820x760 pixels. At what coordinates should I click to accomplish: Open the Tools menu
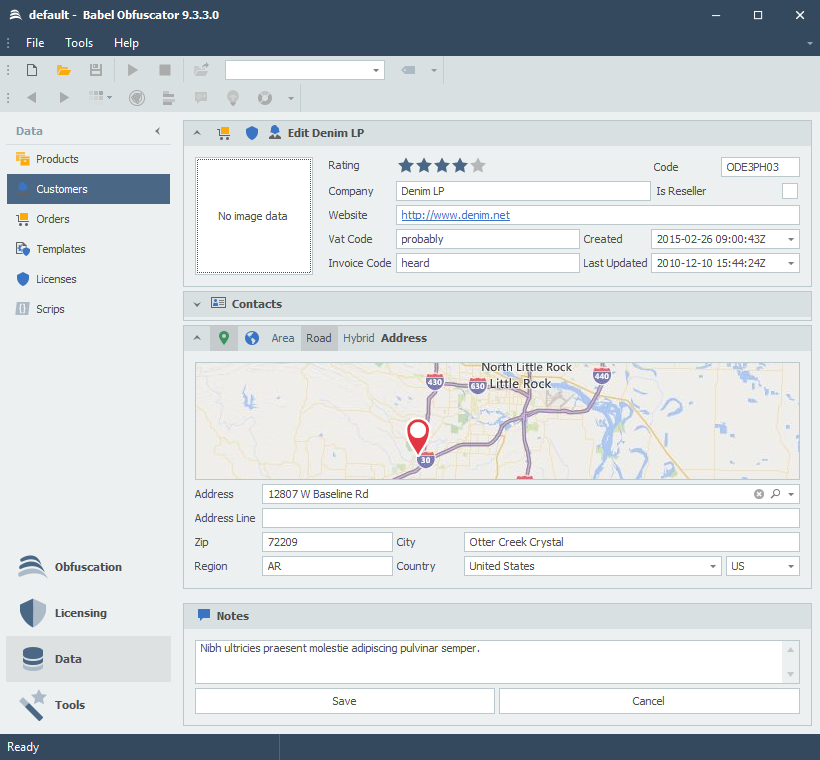coord(79,43)
